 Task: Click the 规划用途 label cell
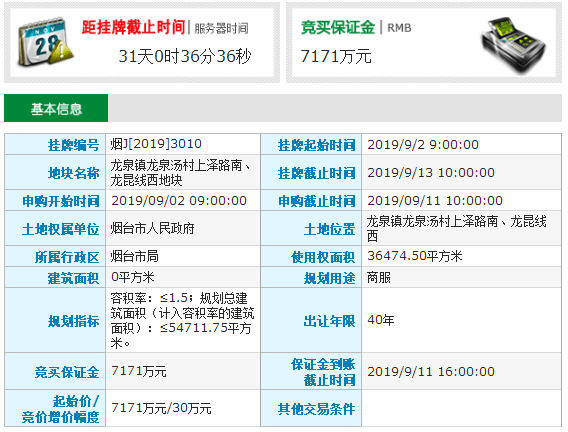pyautogui.click(x=311, y=277)
